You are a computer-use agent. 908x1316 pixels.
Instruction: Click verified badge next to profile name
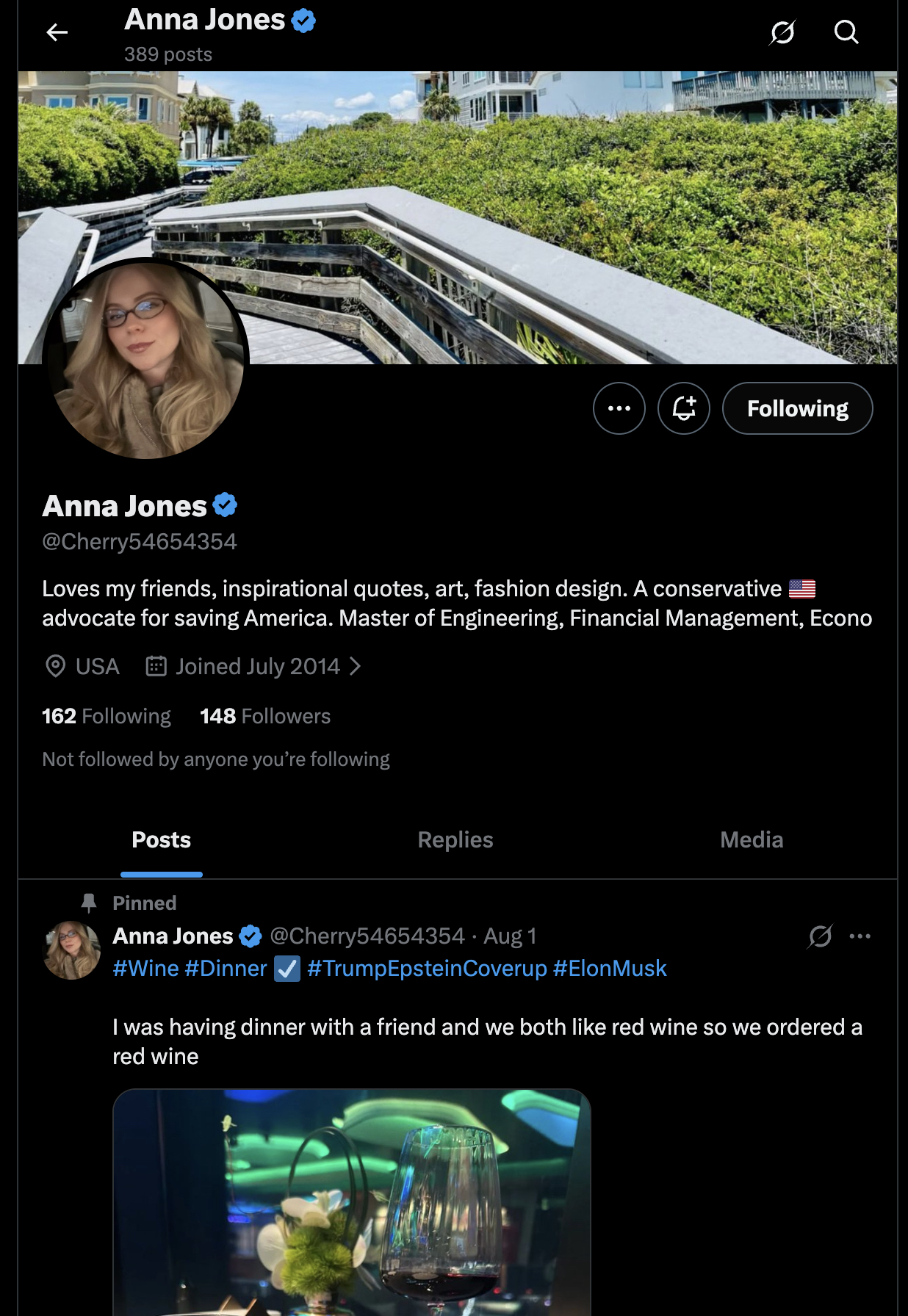(225, 505)
